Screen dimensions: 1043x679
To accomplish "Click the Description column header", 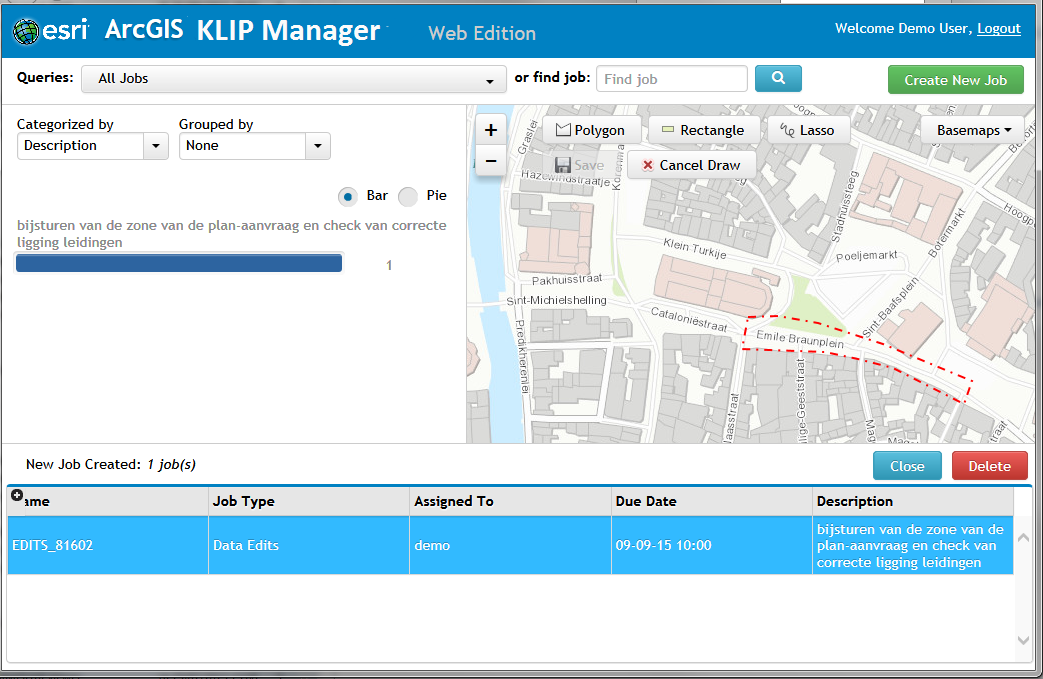I will tap(913, 501).
